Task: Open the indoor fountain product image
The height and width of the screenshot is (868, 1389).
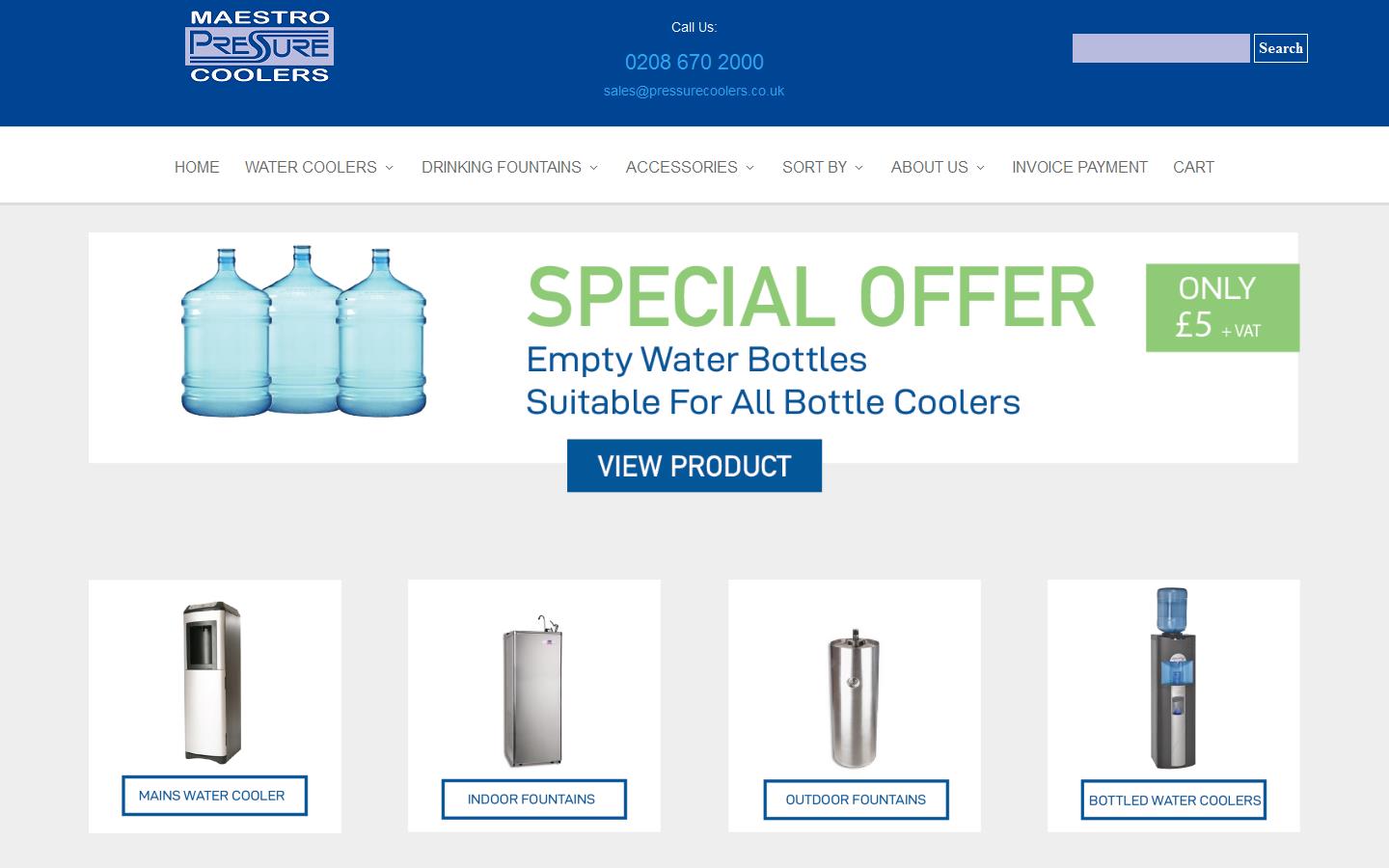Action: point(533,691)
